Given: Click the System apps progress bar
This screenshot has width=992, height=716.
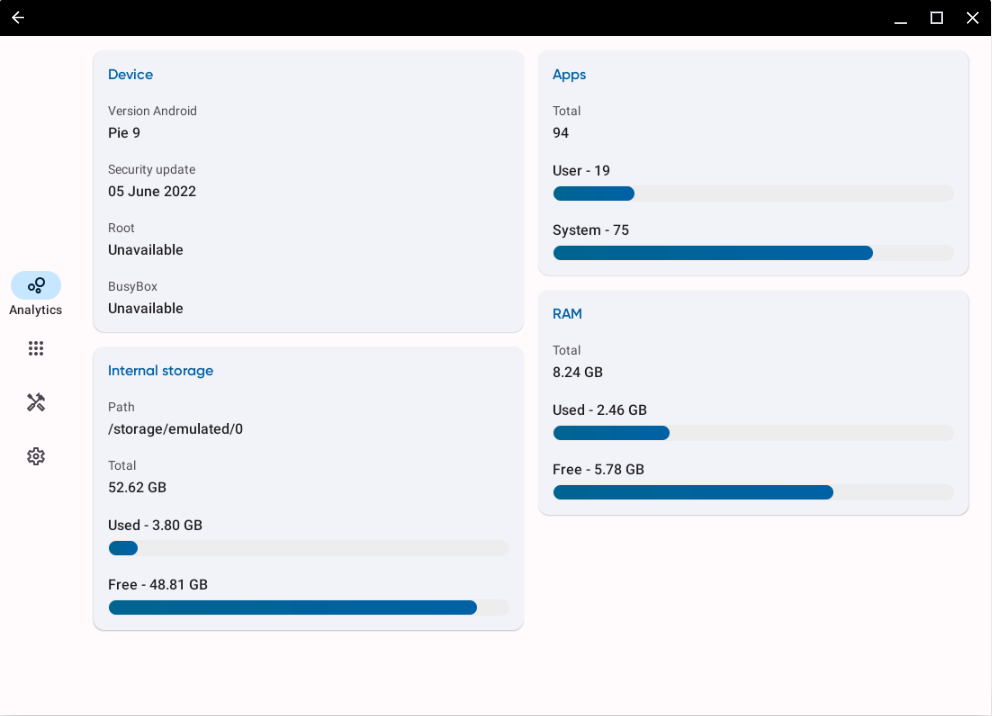Looking at the screenshot, I should coord(752,253).
